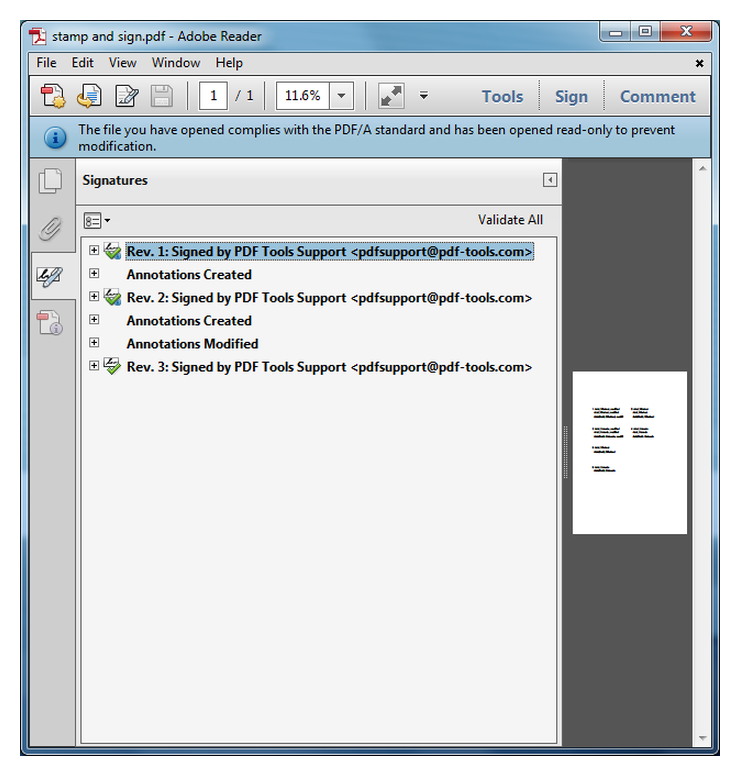Expand the second Annotations Created node
The image size is (740, 776).
tap(94, 319)
